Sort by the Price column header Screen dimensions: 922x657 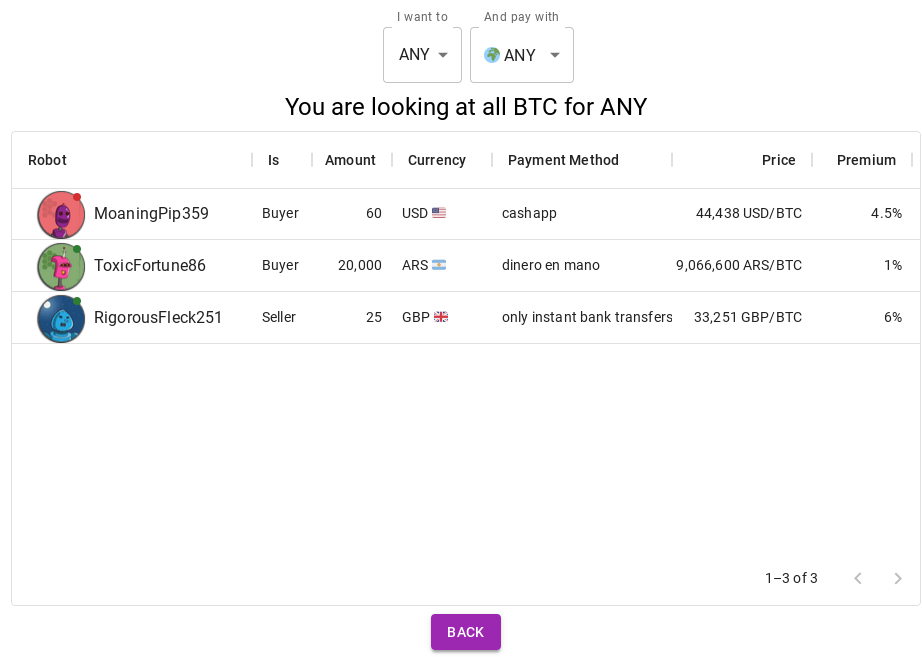[x=778, y=160]
